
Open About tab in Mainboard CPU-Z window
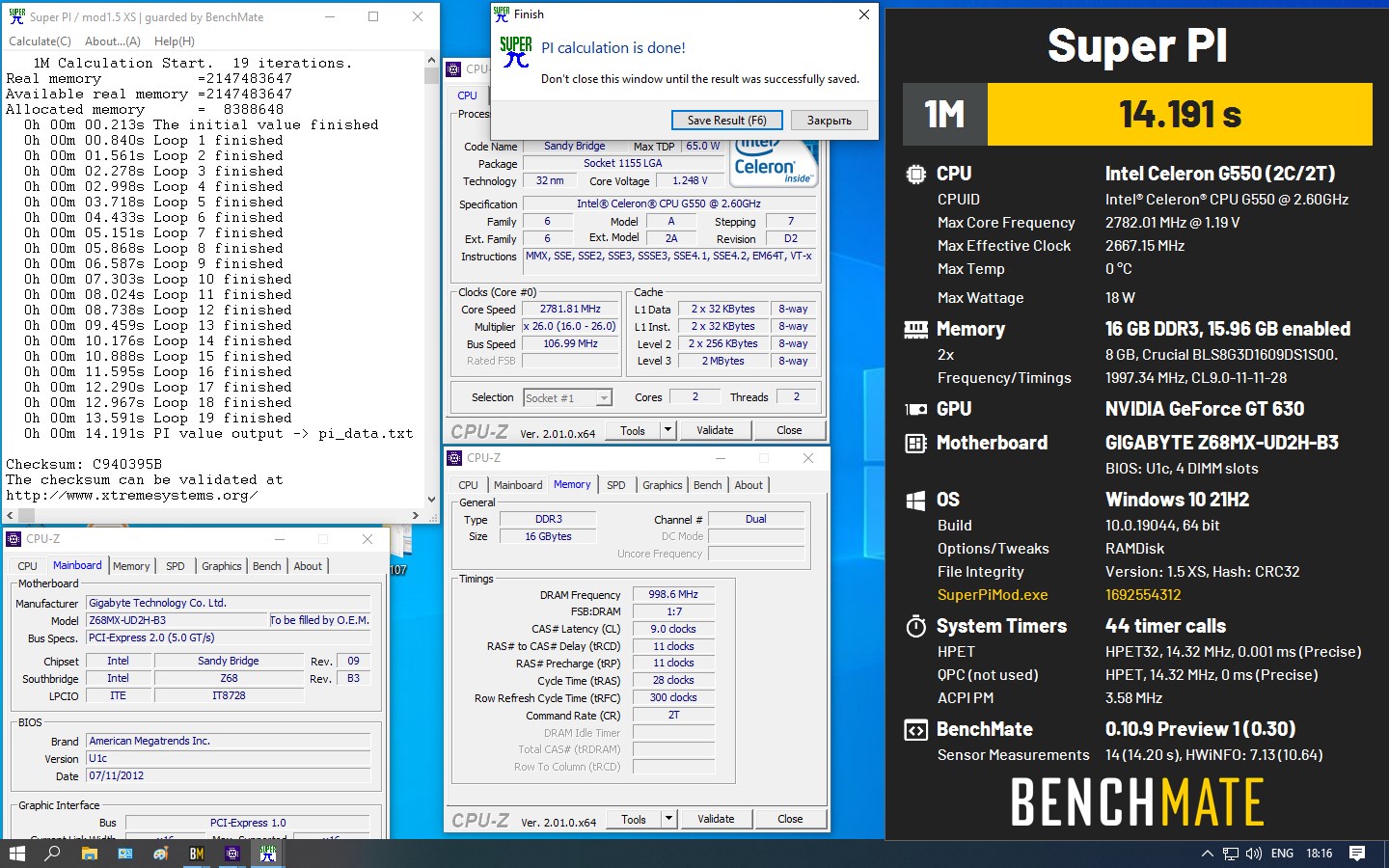308,566
